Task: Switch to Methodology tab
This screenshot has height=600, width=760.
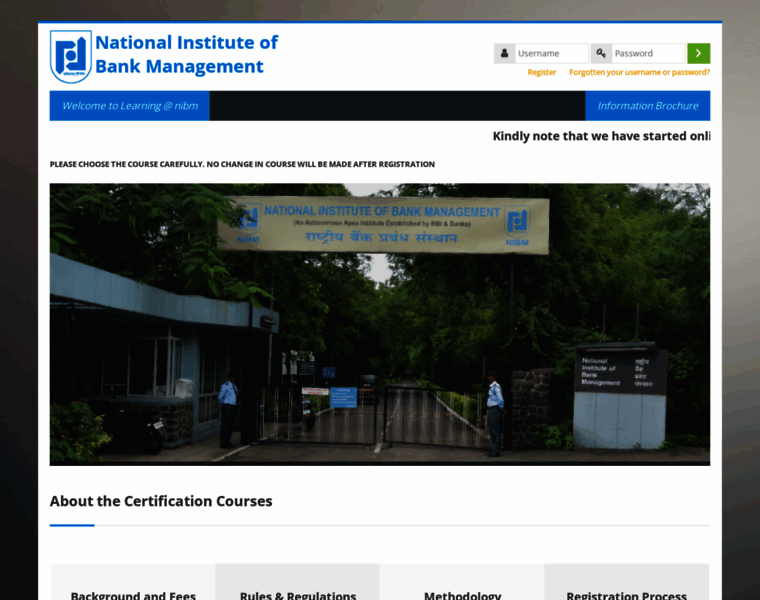Action: point(462,582)
